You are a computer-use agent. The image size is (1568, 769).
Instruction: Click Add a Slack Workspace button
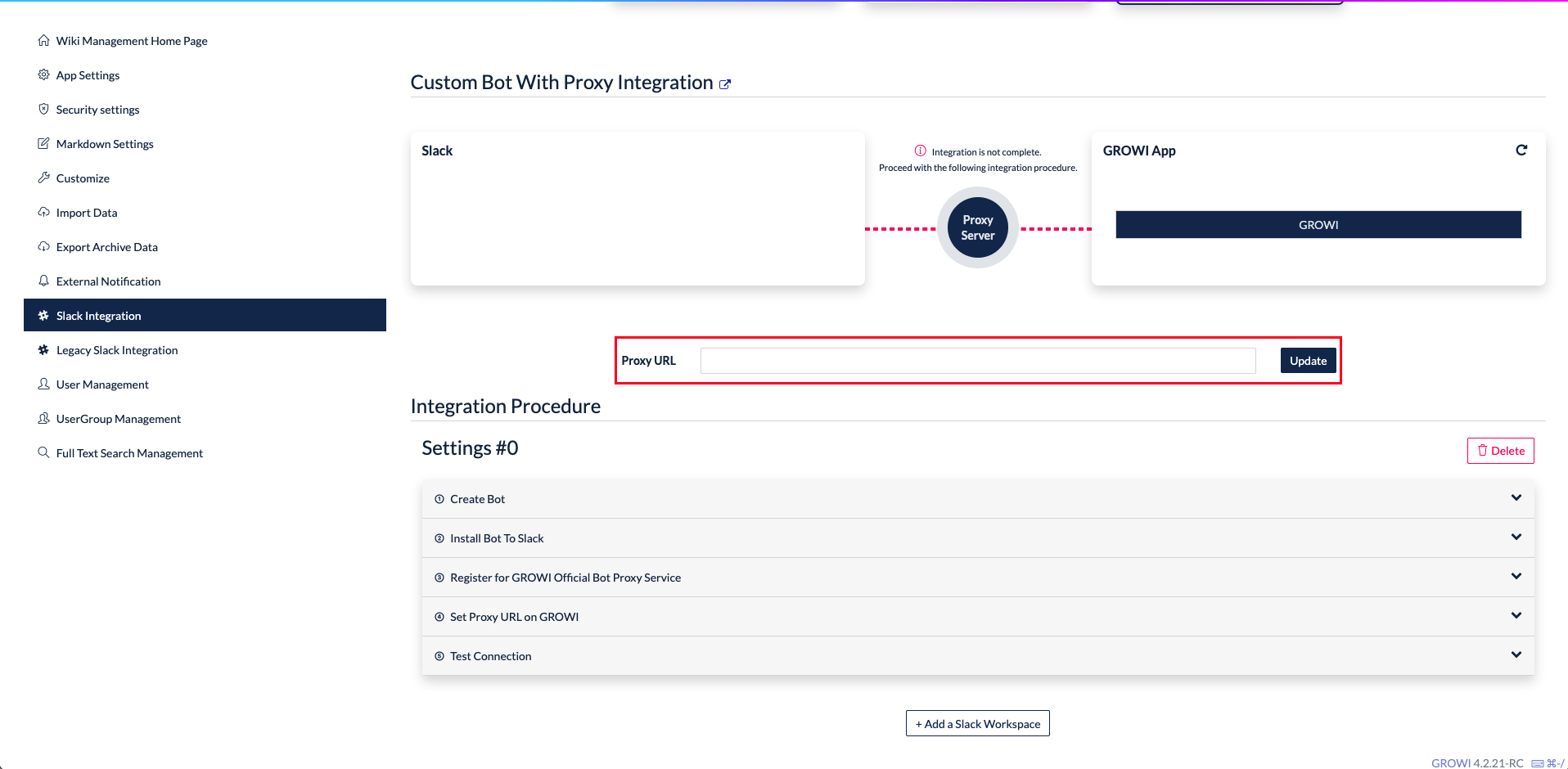977,724
